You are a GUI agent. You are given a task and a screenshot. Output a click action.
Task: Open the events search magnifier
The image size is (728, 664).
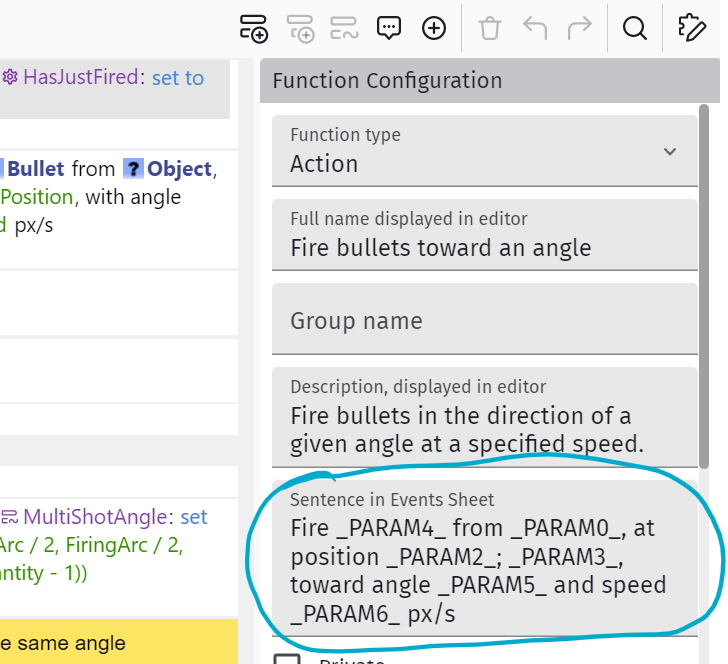(x=634, y=28)
